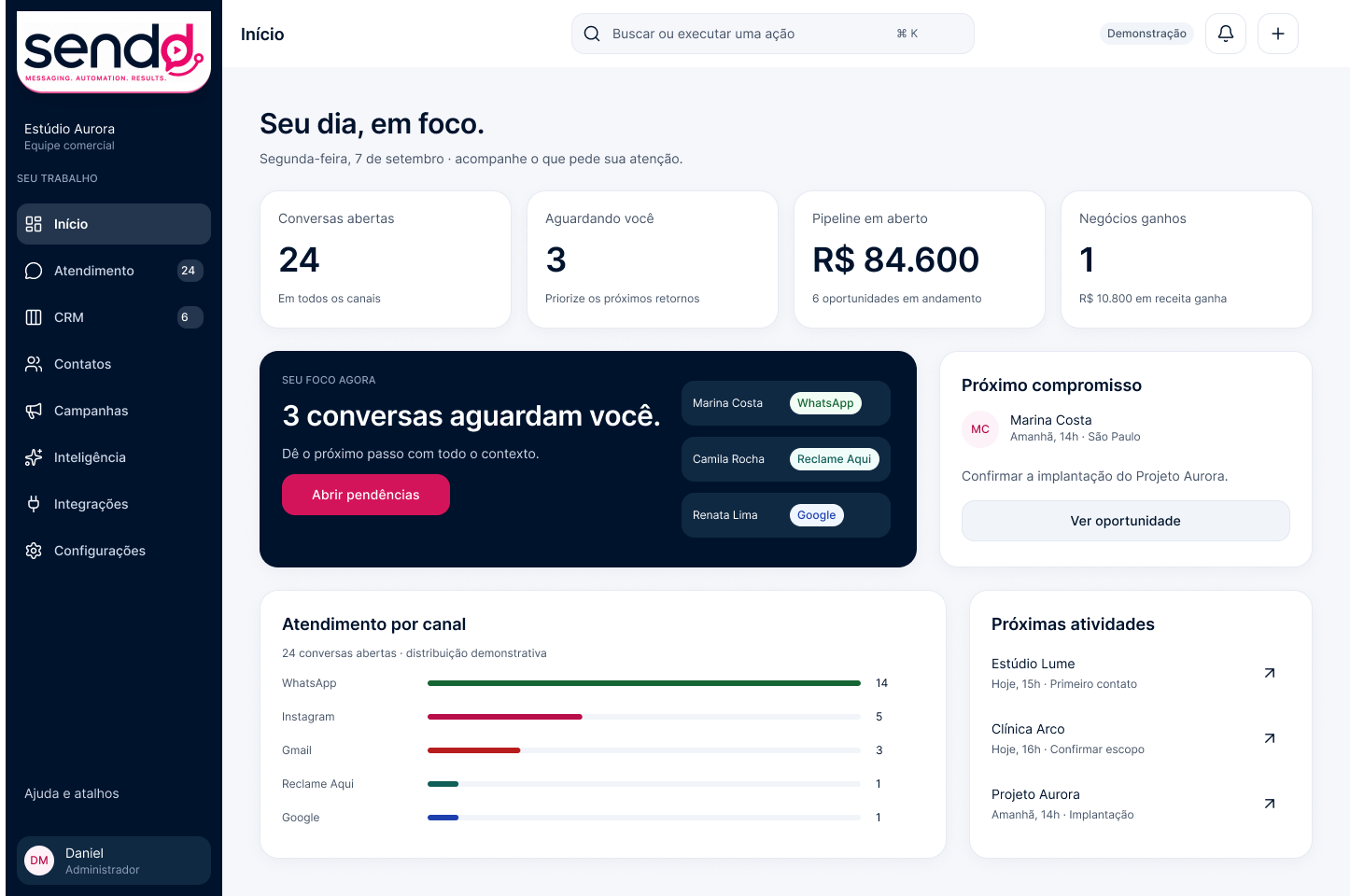Click the search magnifier icon

coord(592,34)
